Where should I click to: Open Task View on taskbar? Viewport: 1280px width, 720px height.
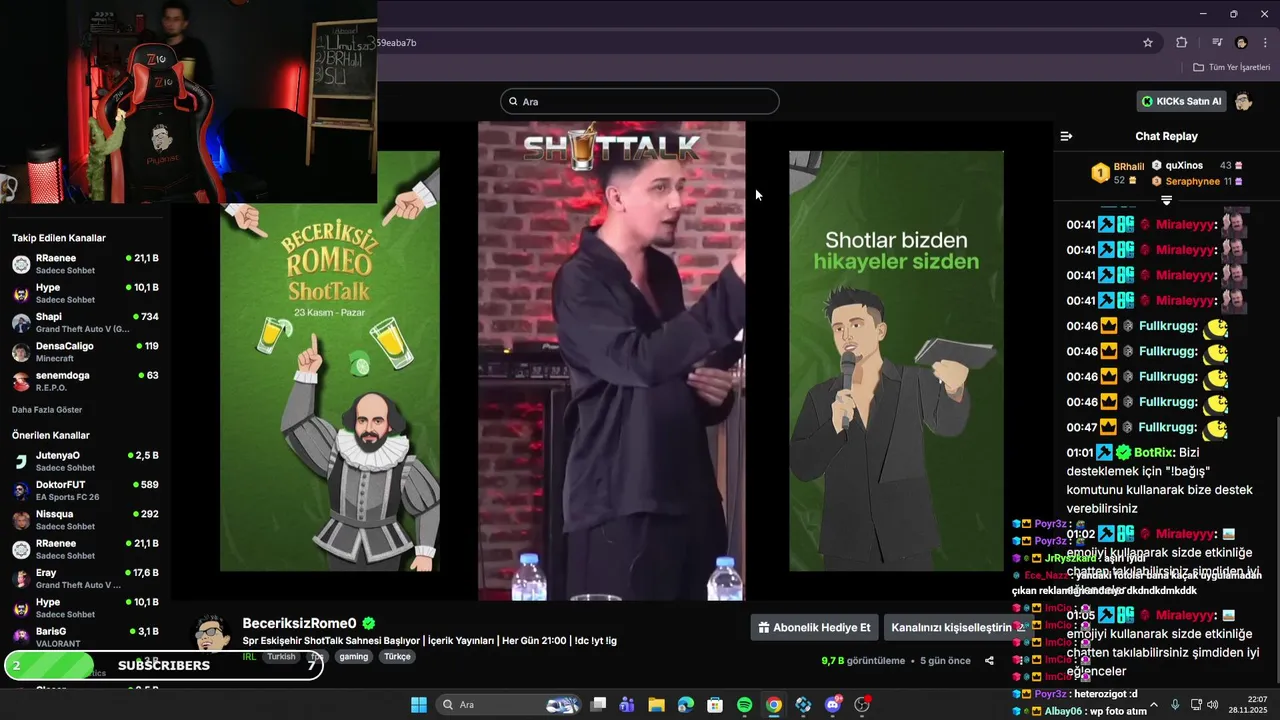(598, 705)
